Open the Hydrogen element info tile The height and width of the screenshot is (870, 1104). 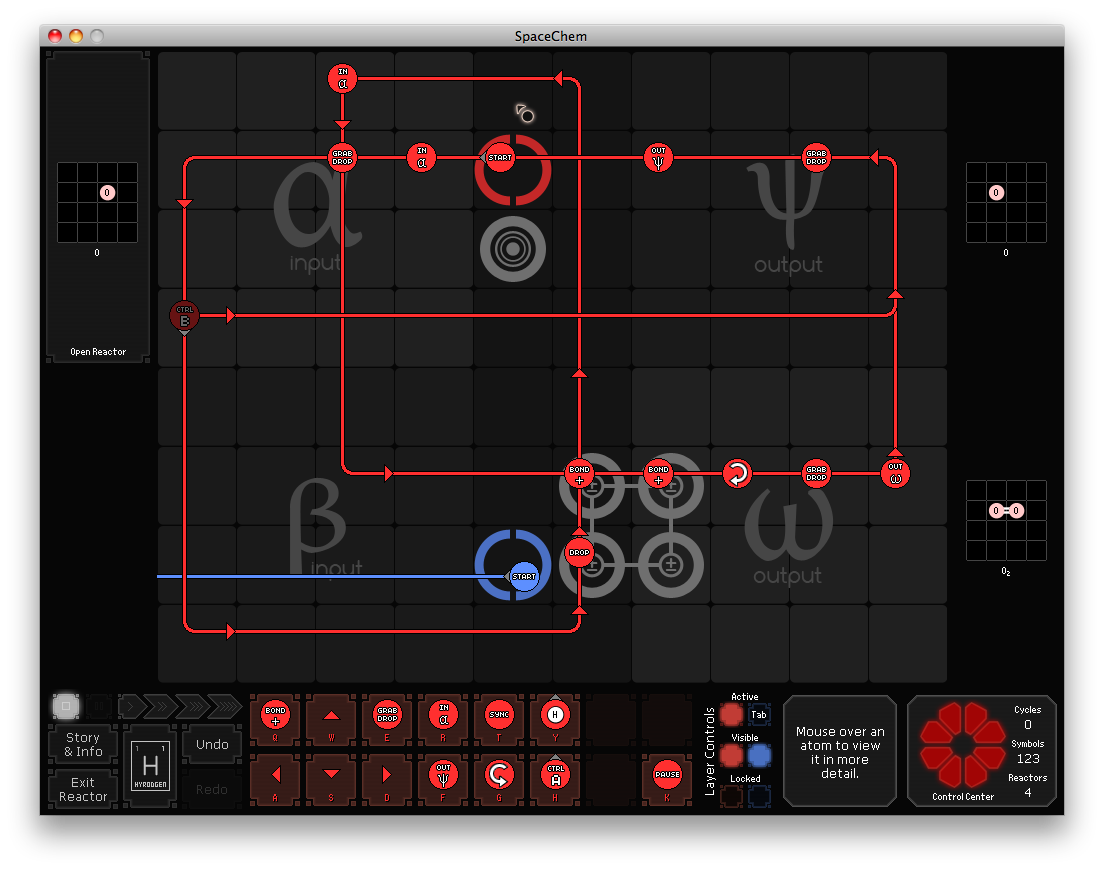click(x=150, y=766)
